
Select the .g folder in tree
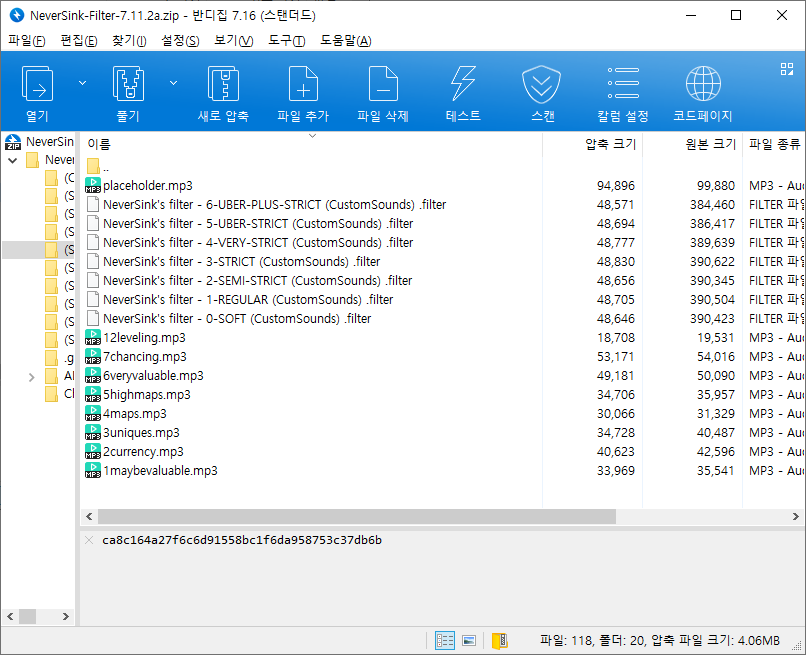(59, 358)
